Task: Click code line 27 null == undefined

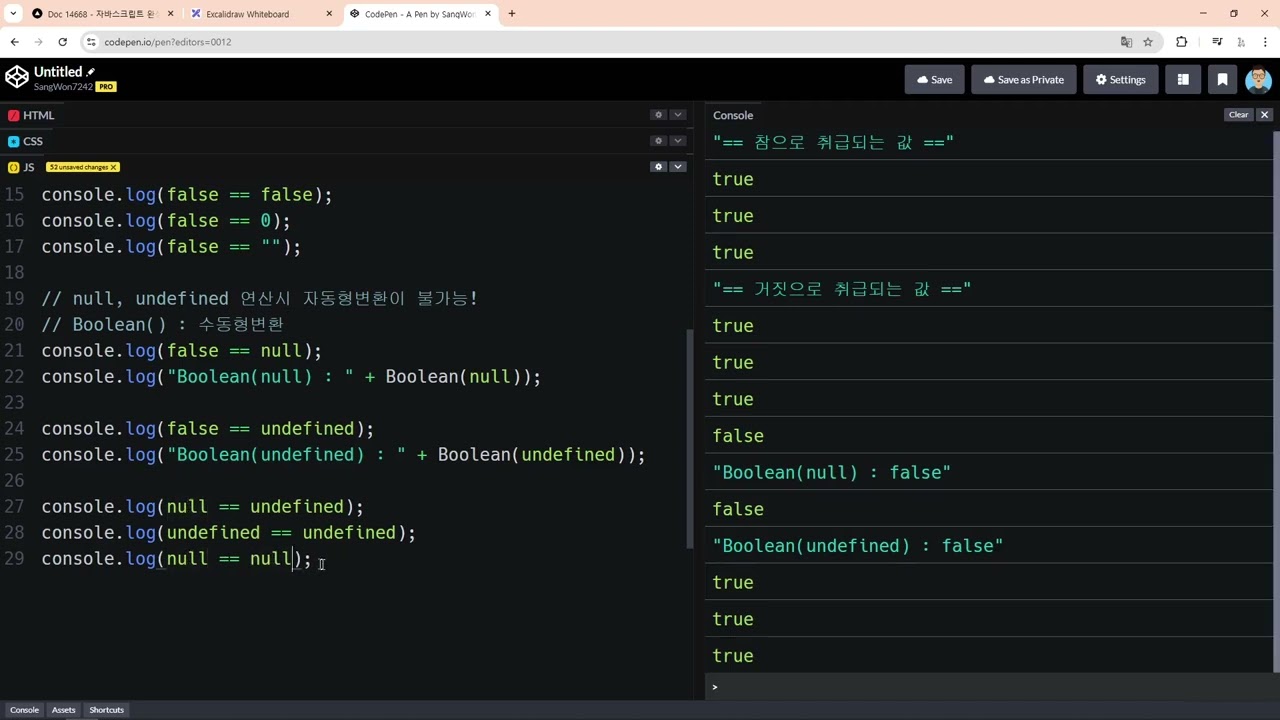Action: [203, 507]
